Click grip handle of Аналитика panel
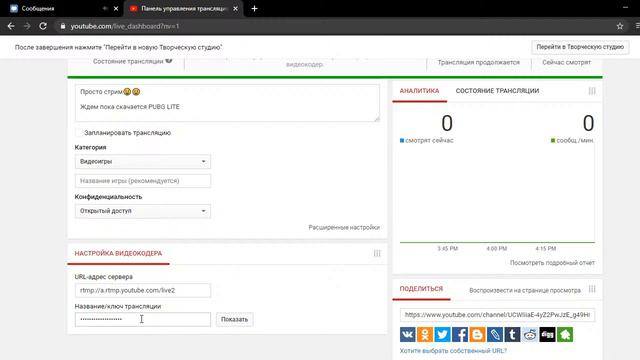Image resolution: width=640 pixels, height=360 pixels. coord(592,91)
